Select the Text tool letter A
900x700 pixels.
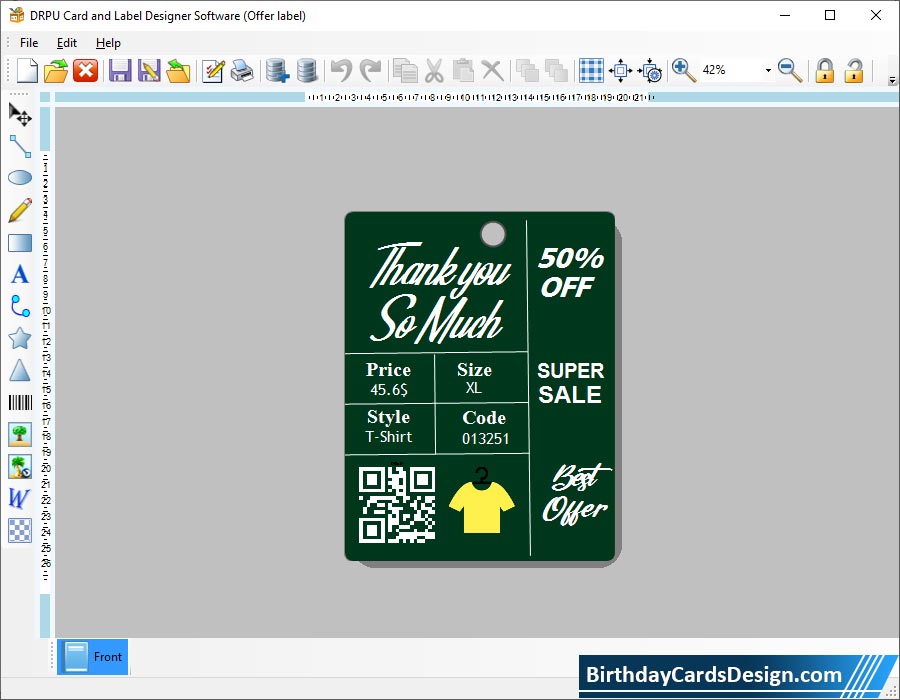point(20,274)
